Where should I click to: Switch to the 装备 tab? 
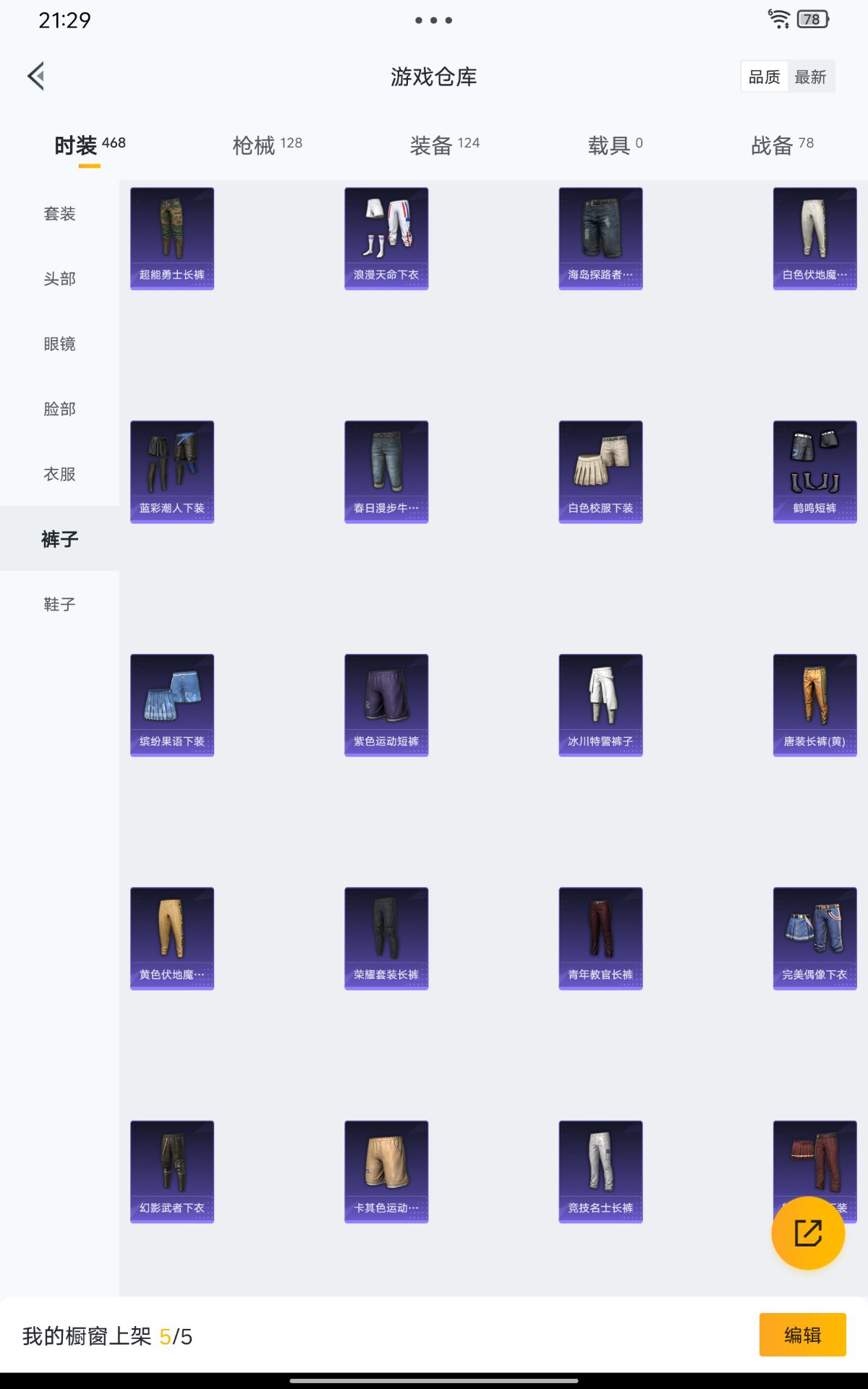pos(444,145)
